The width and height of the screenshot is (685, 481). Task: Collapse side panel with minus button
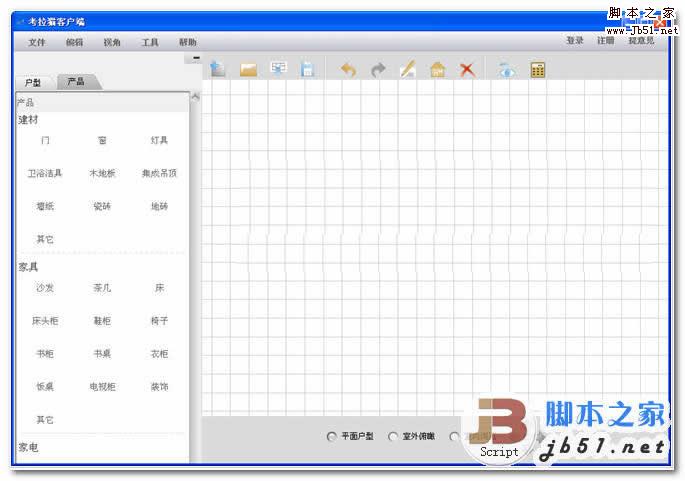coord(196,58)
